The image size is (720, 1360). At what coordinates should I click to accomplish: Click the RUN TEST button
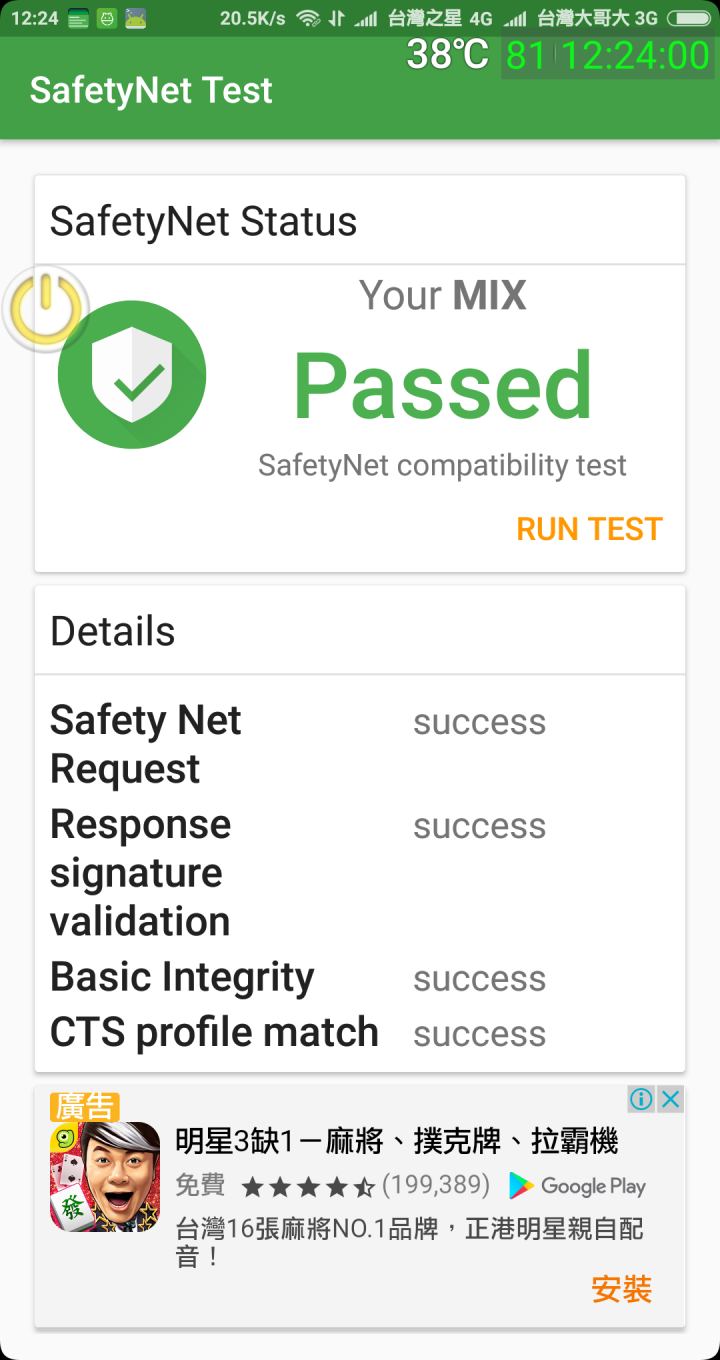click(589, 529)
